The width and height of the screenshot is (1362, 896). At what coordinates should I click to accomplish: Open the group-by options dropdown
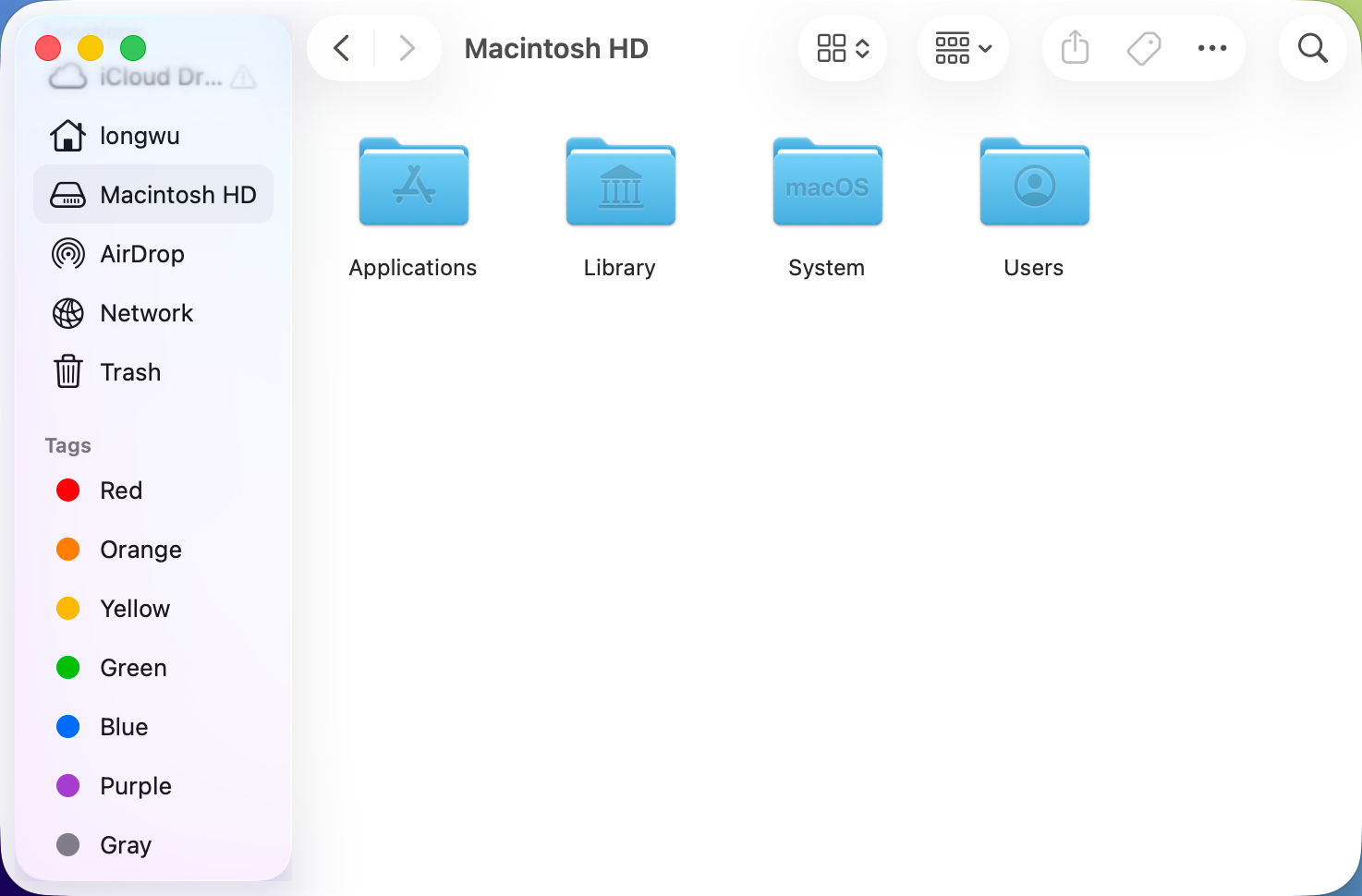click(x=963, y=48)
